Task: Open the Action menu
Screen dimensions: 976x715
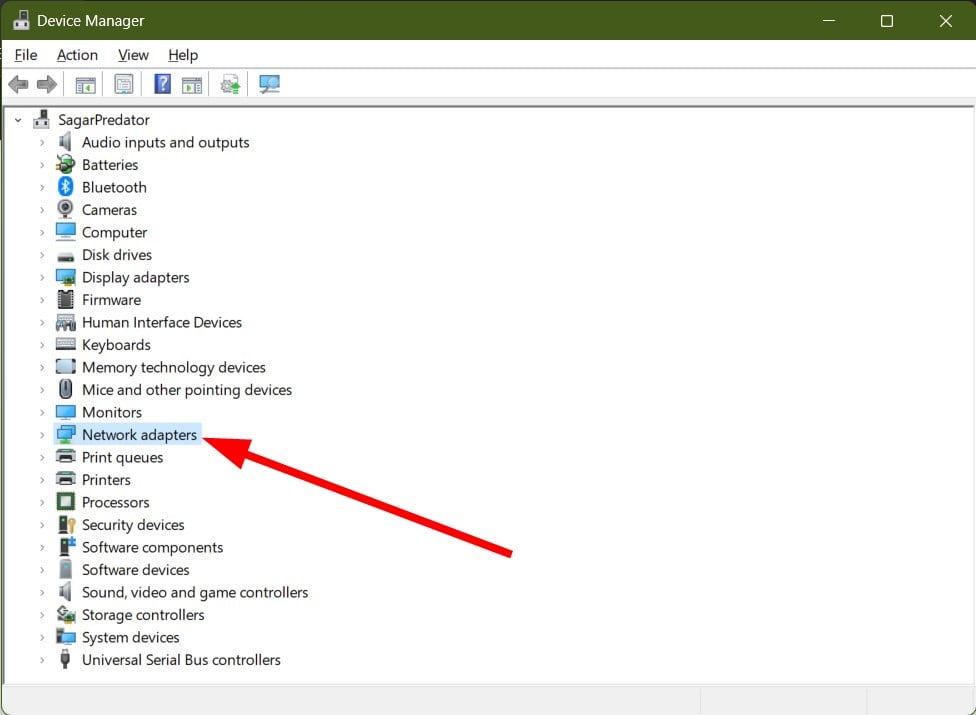Action: (77, 55)
